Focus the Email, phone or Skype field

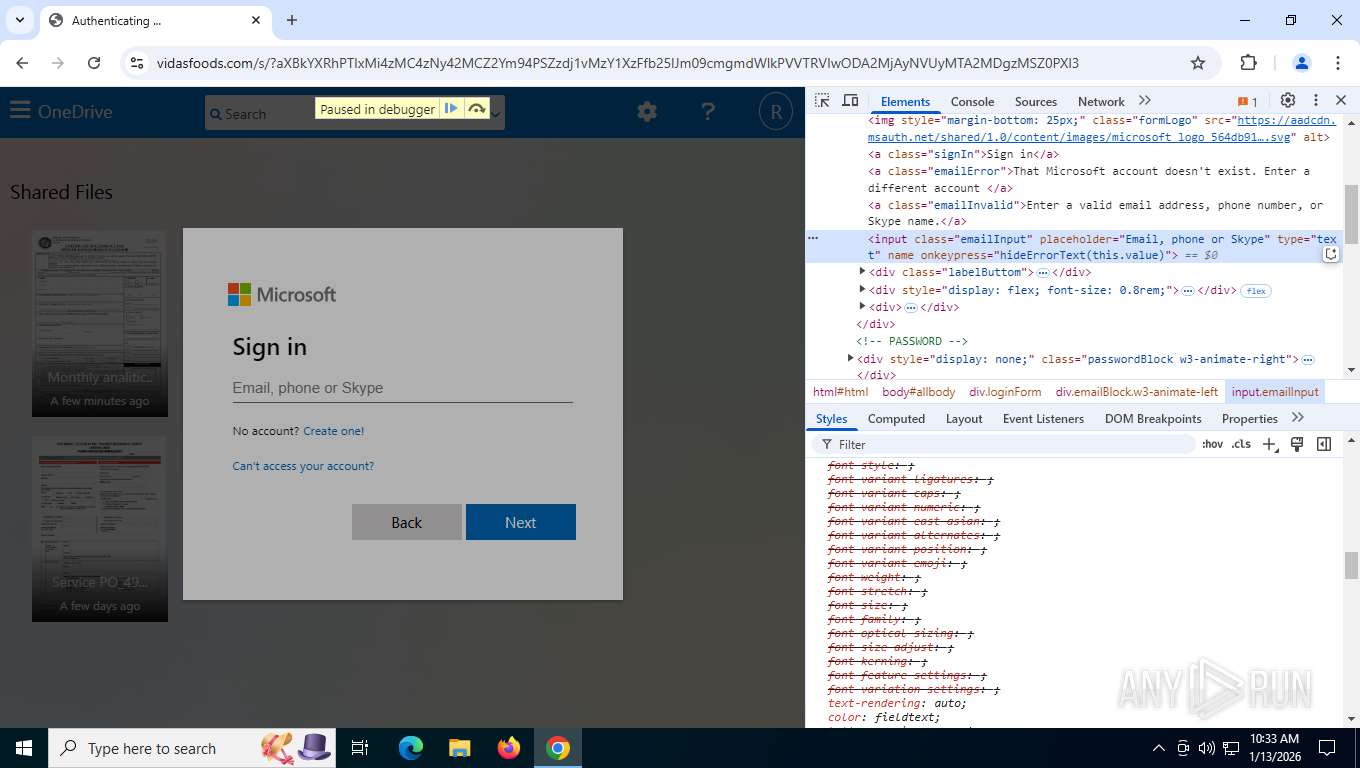402,388
